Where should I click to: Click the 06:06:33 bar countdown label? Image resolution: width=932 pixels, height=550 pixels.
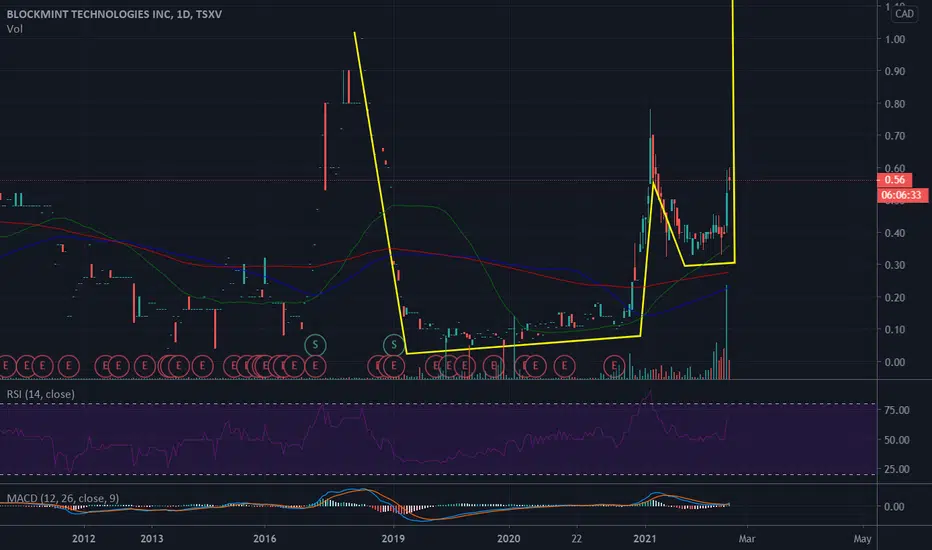click(x=902, y=195)
